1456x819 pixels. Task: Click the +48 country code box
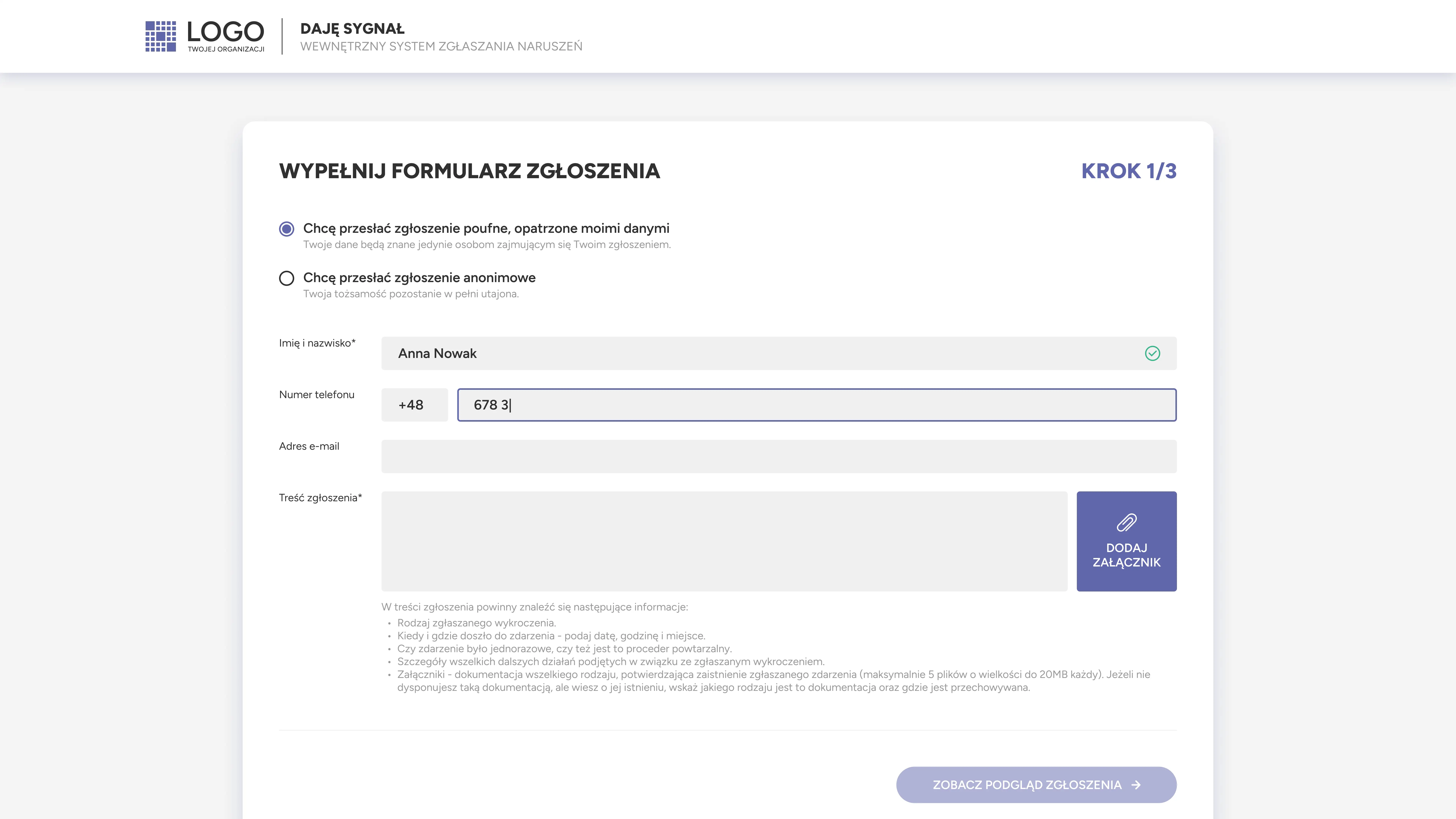point(414,405)
